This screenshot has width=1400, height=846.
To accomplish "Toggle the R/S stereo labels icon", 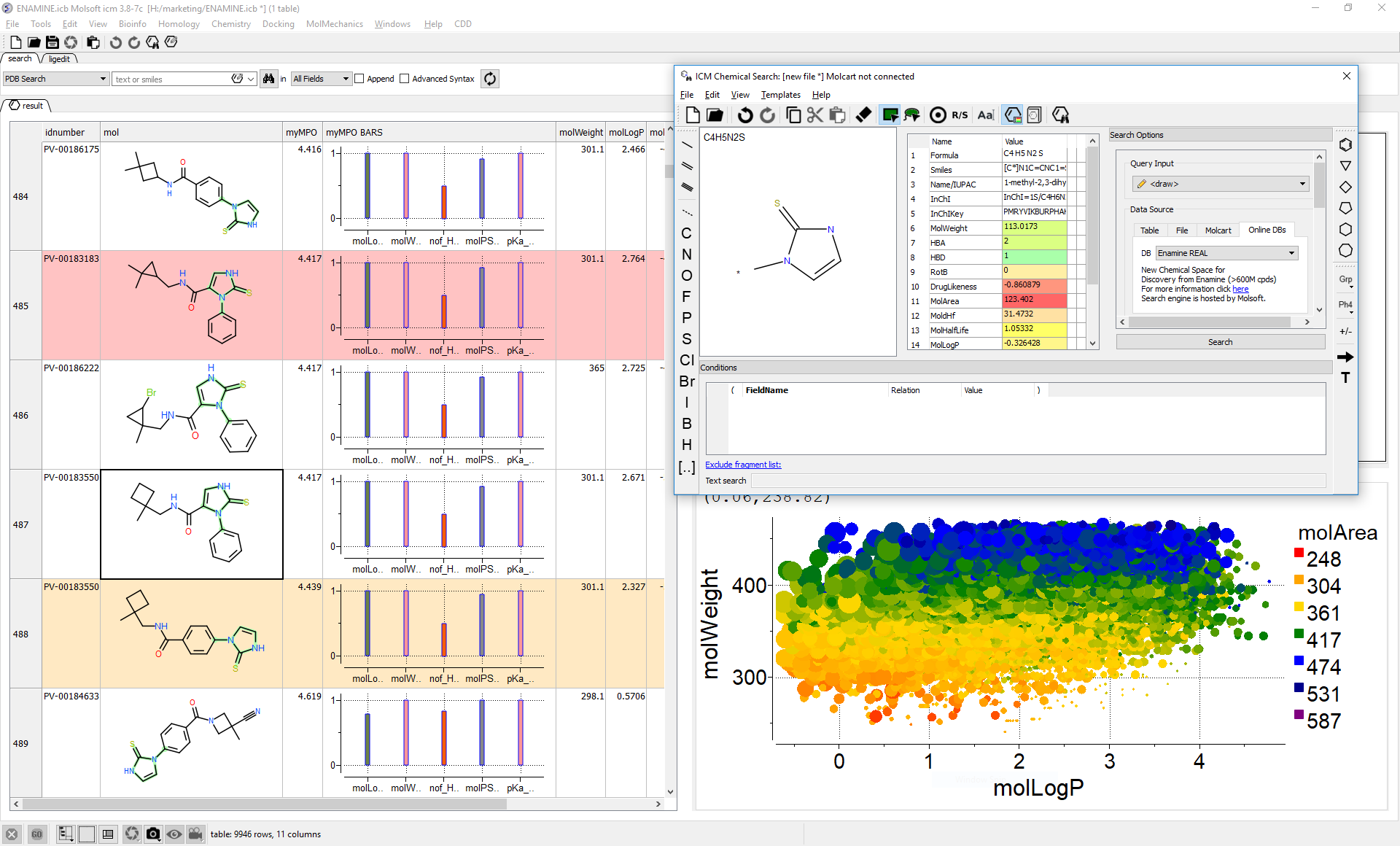I will pyautogui.click(x=960, y=115).
